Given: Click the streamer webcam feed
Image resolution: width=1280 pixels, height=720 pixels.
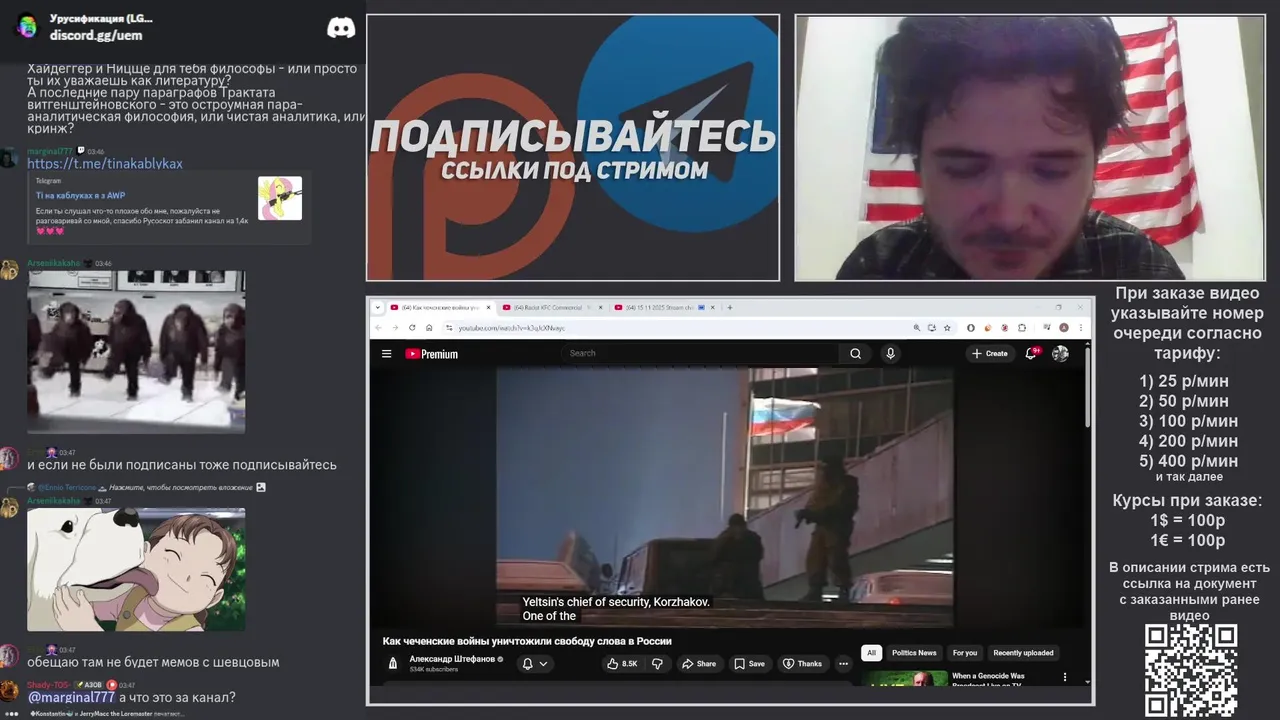Looking at the screenshot, I should pos(1030,147).
